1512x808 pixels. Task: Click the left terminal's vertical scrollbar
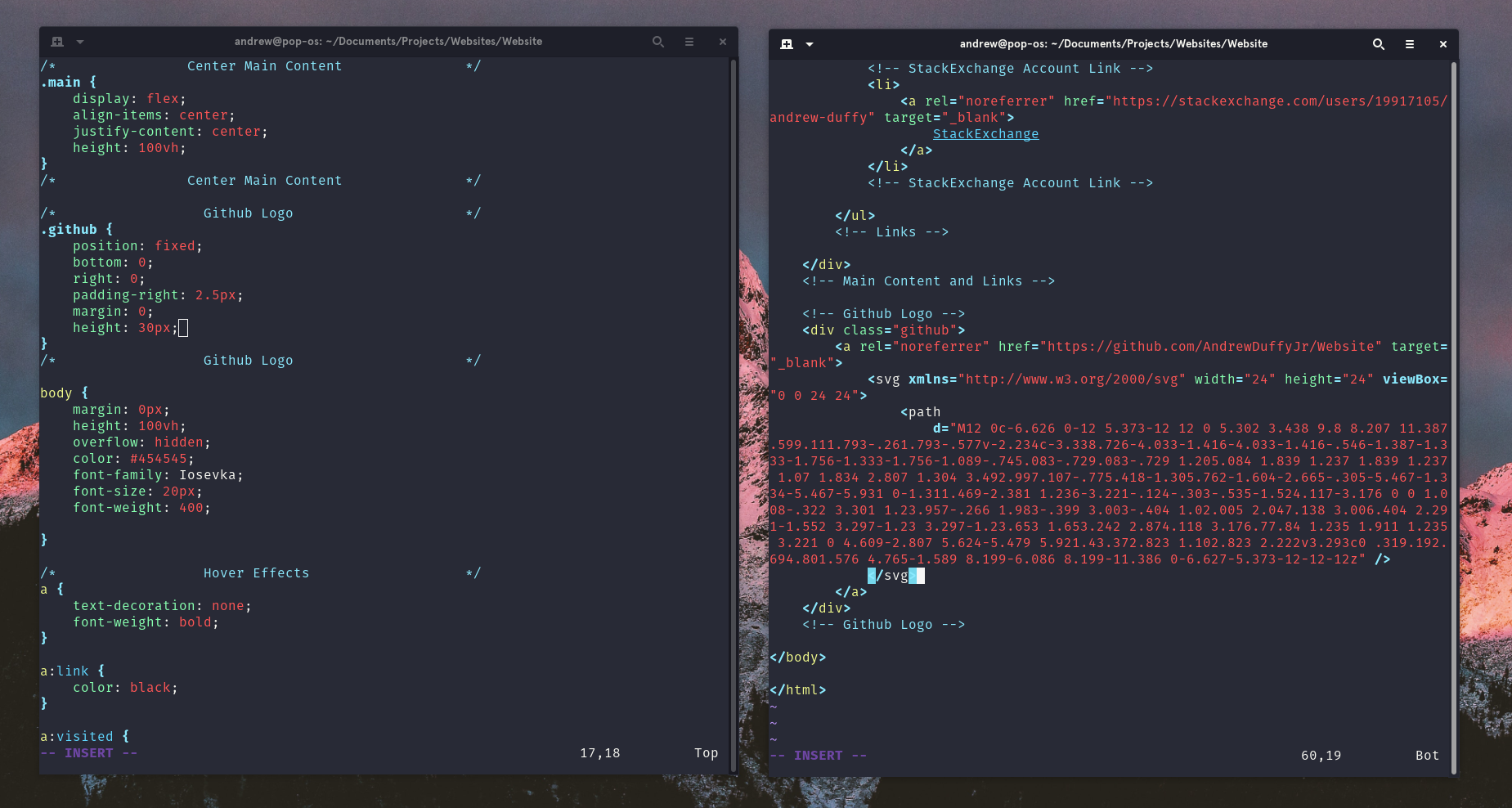(733, 409)
